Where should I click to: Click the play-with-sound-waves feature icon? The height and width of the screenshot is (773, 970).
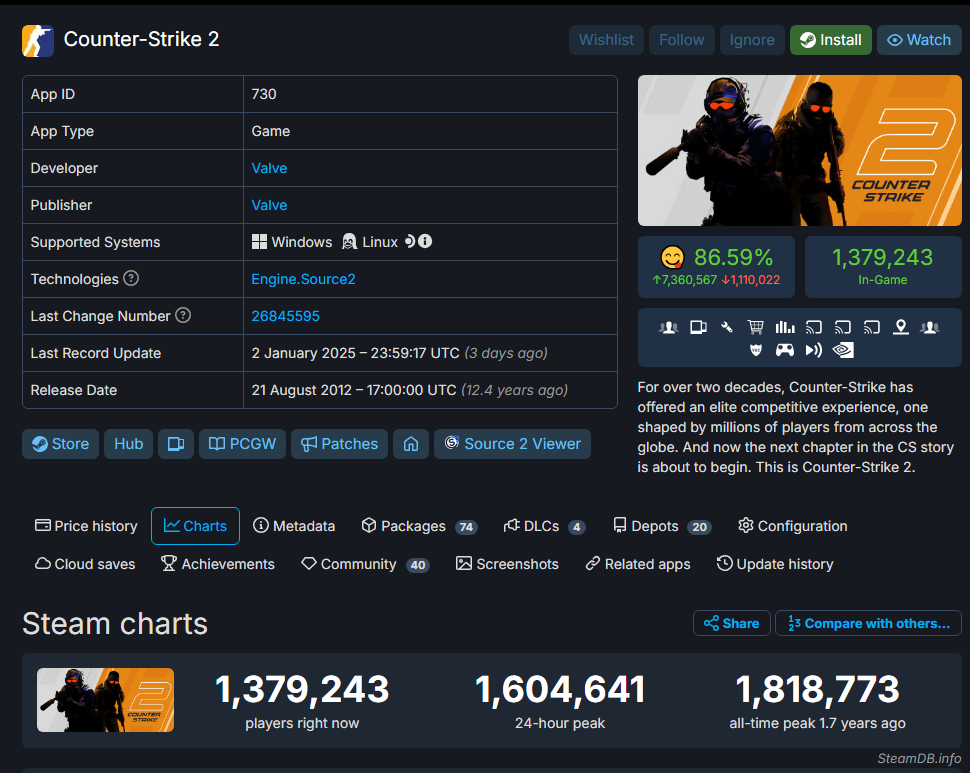pos(813,351)
